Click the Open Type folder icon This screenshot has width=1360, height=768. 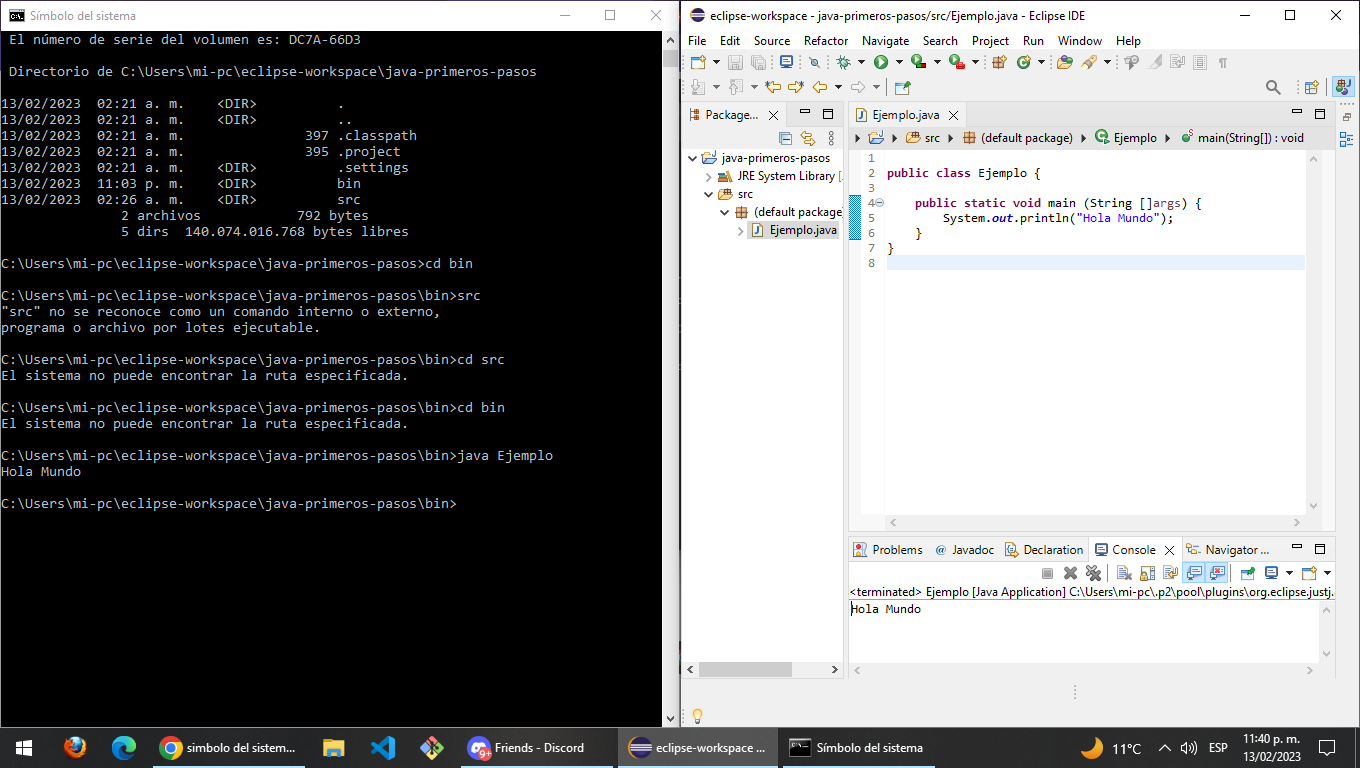[1066, 62]
